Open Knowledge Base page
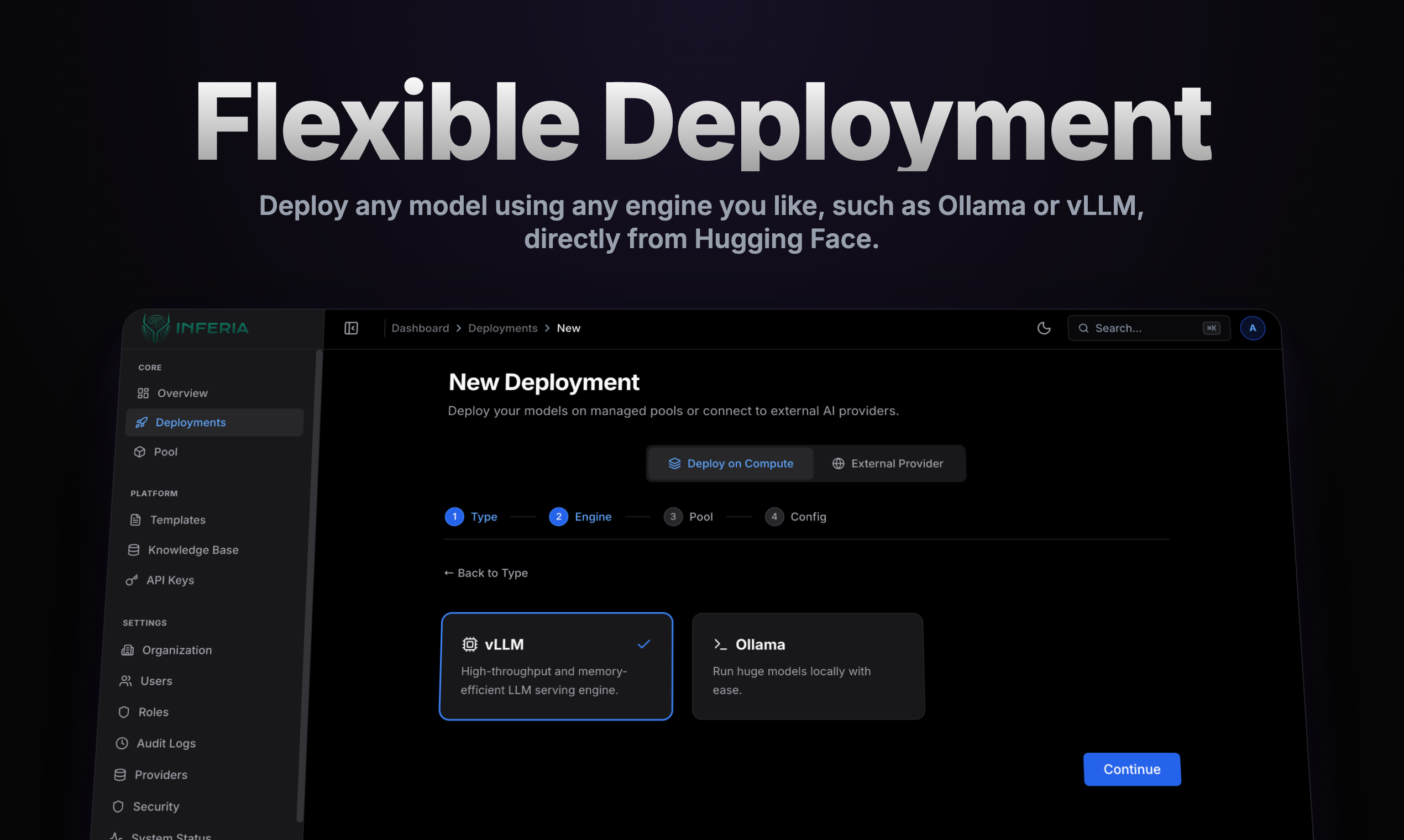 (192, 550)
